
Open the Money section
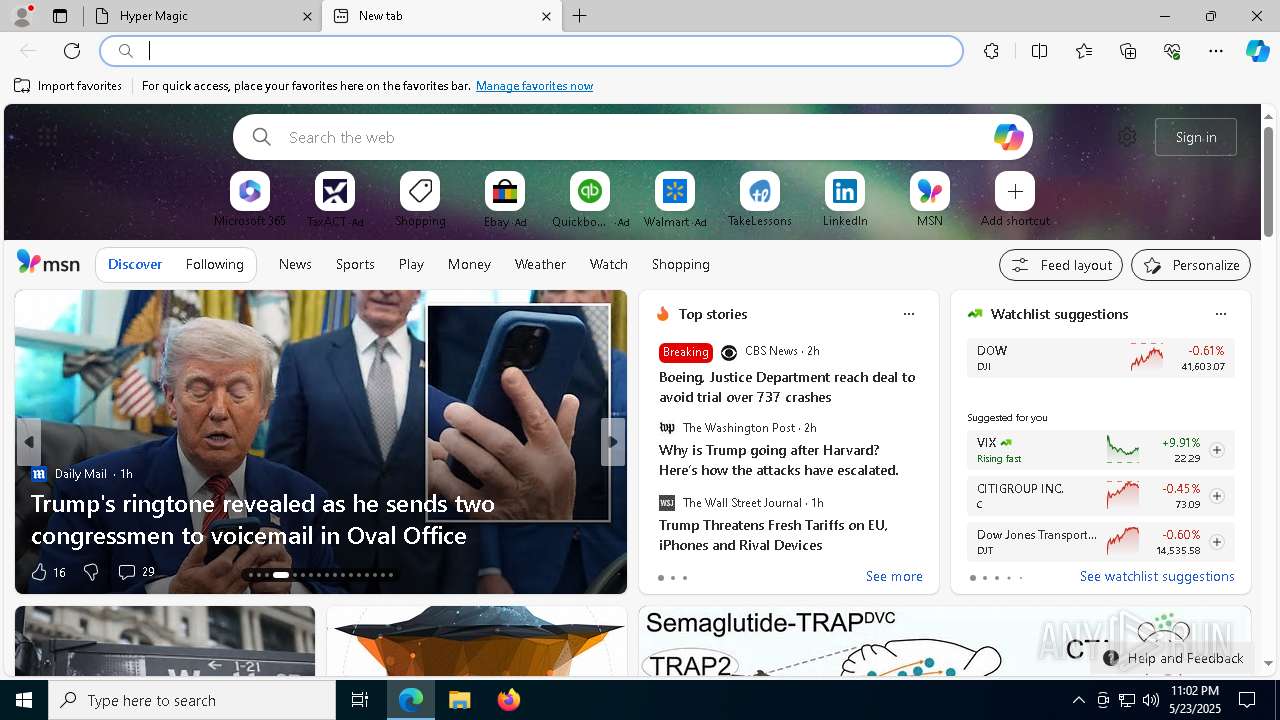point(469,265)
